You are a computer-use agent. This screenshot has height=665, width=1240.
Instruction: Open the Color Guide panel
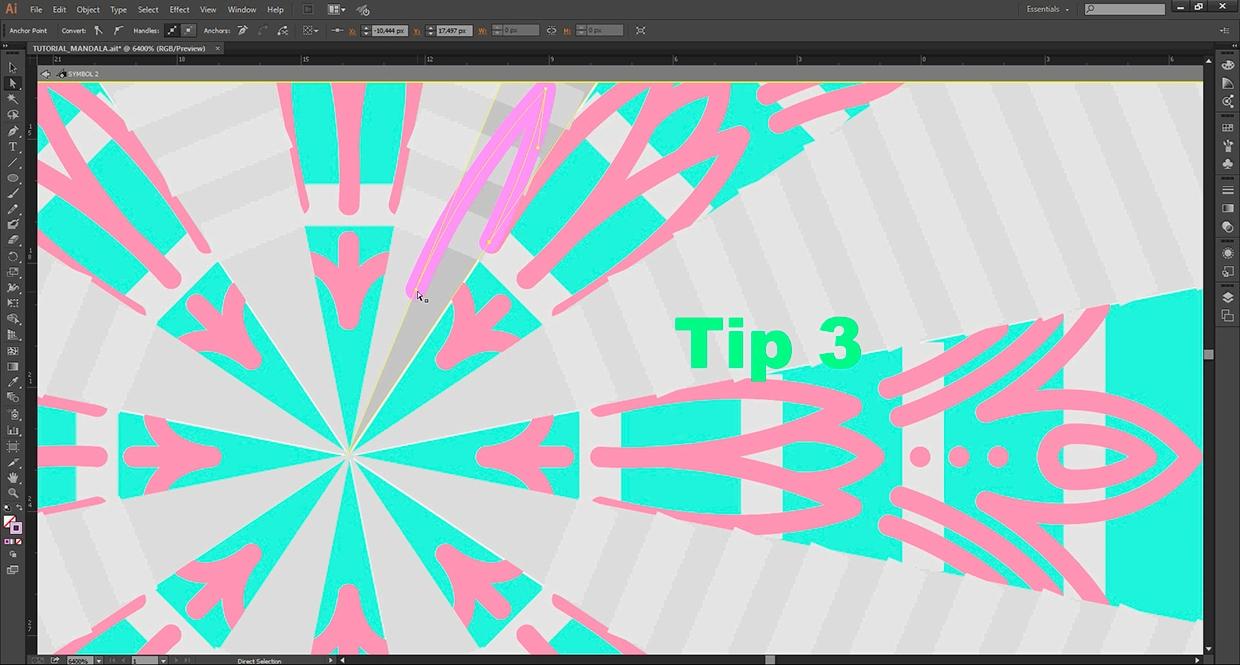click(1227, 83)
